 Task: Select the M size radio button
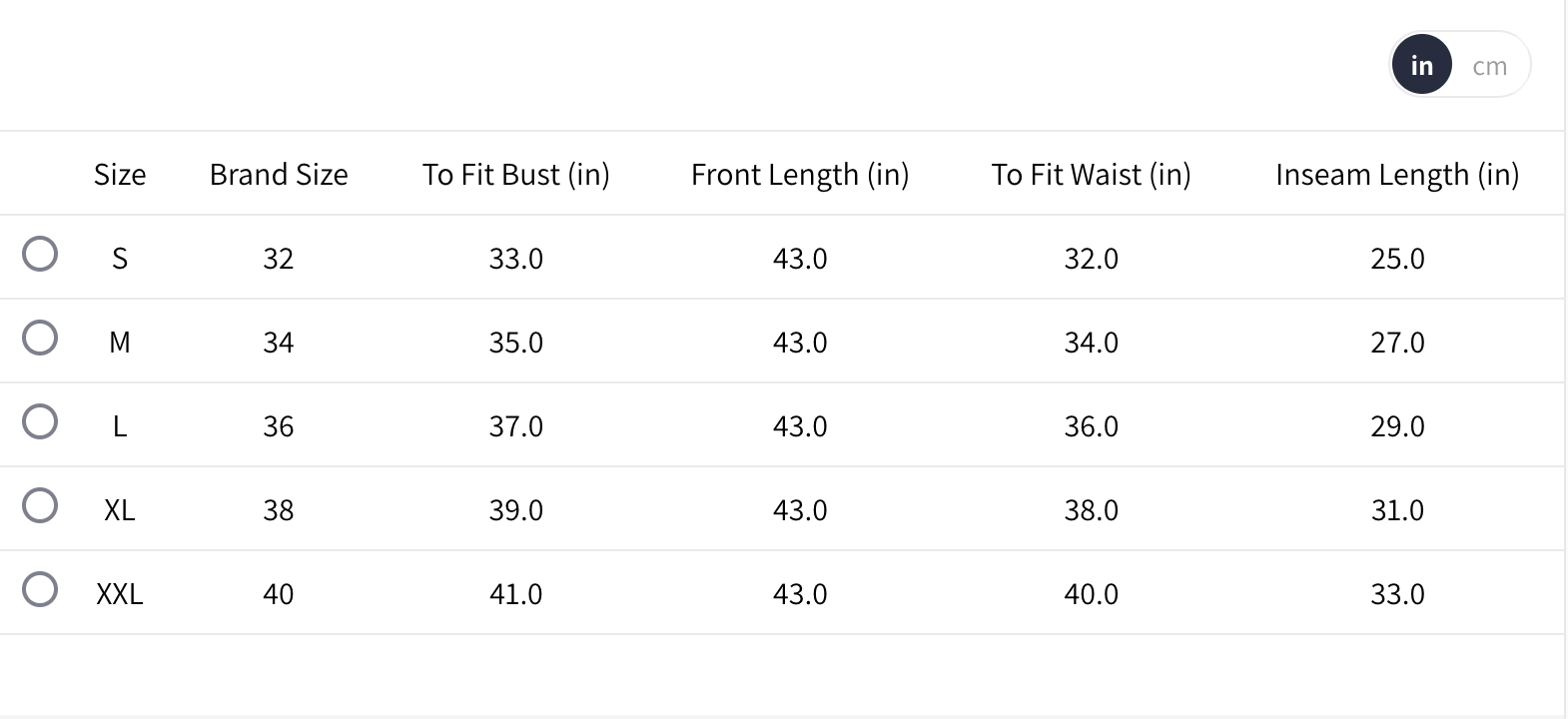(40, 338)
